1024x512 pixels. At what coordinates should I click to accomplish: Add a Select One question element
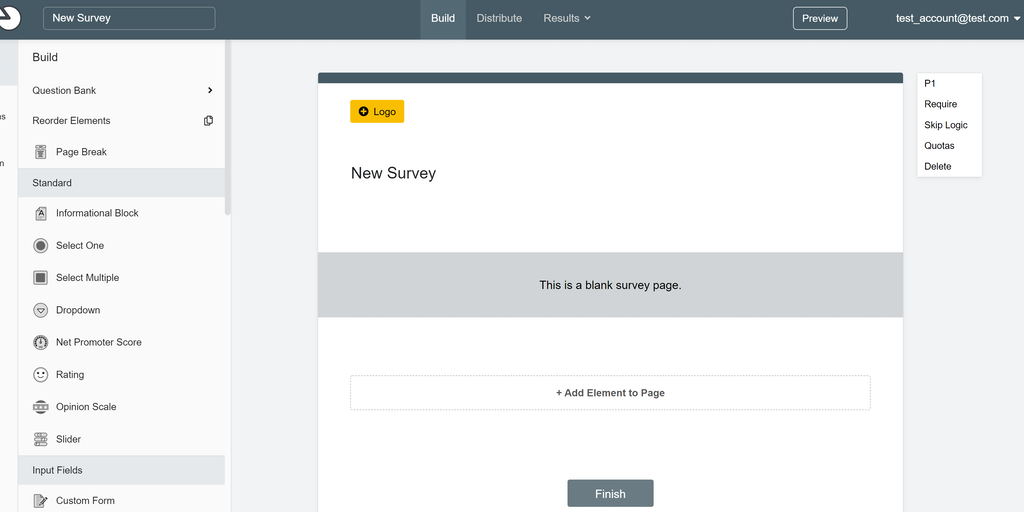pos(79,245)
